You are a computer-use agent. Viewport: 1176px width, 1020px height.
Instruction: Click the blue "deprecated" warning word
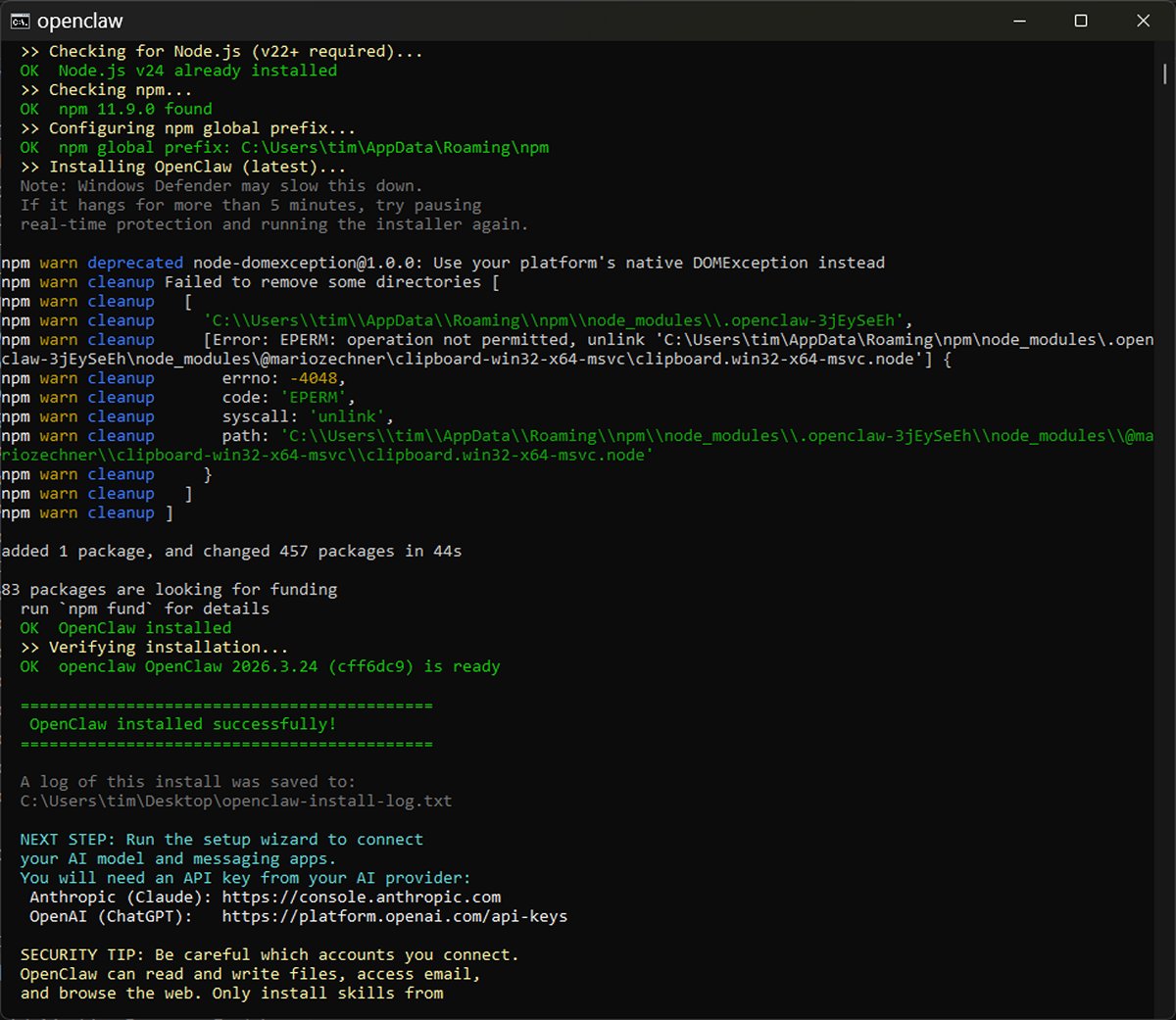click(x=134, y=263)
